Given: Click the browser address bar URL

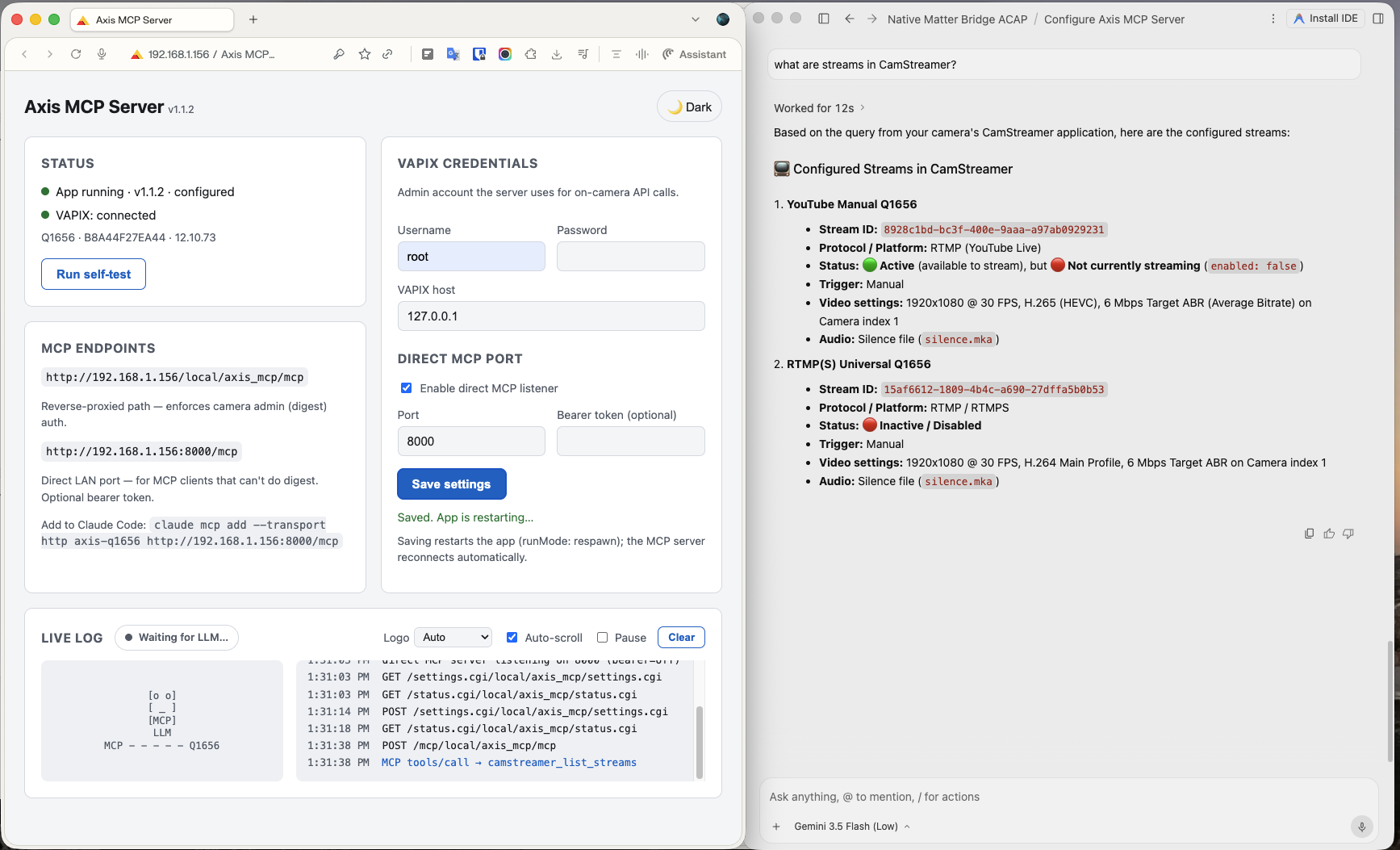Looking at the screenshot, I should point(211,54).
